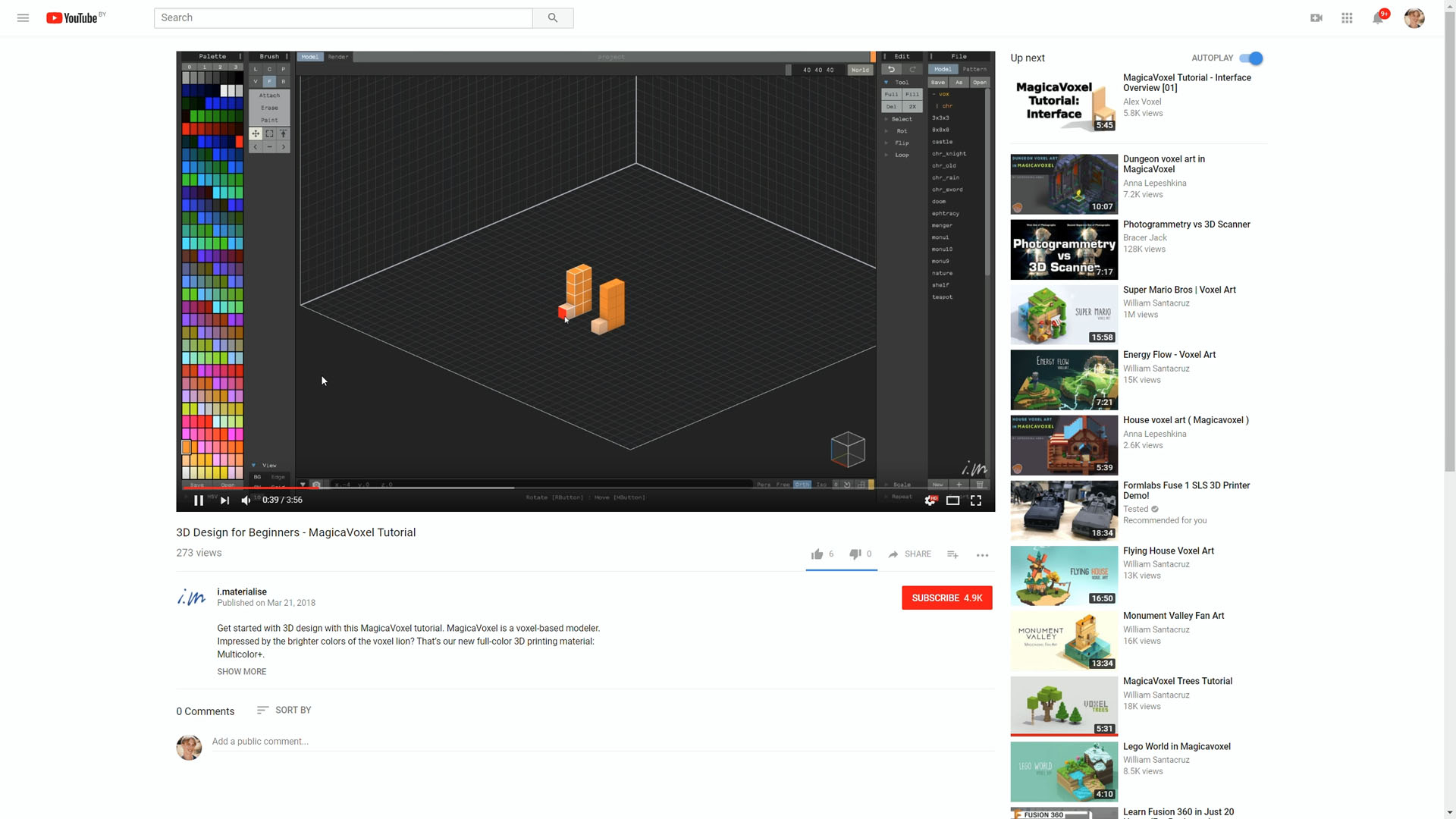Click the Fill button in Tool section
1456x819 pixels.
(912, 95)
